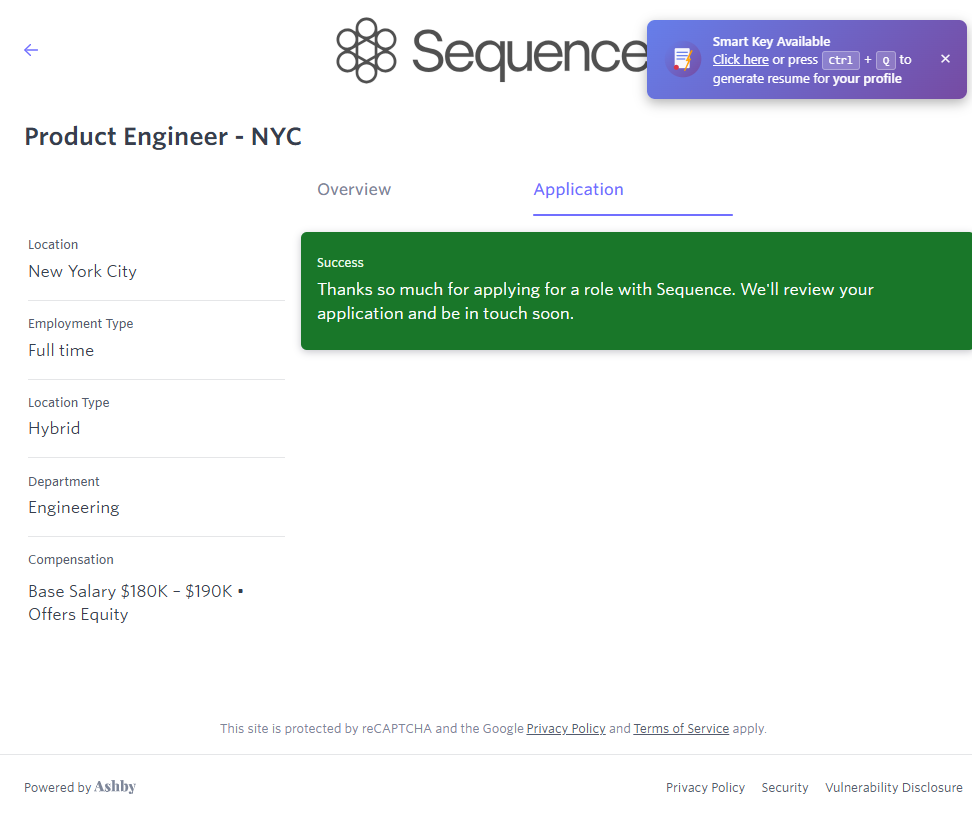Screen dimensions: 972x821
Task: Open the Security footer link
Action: (x=785, y=788)
